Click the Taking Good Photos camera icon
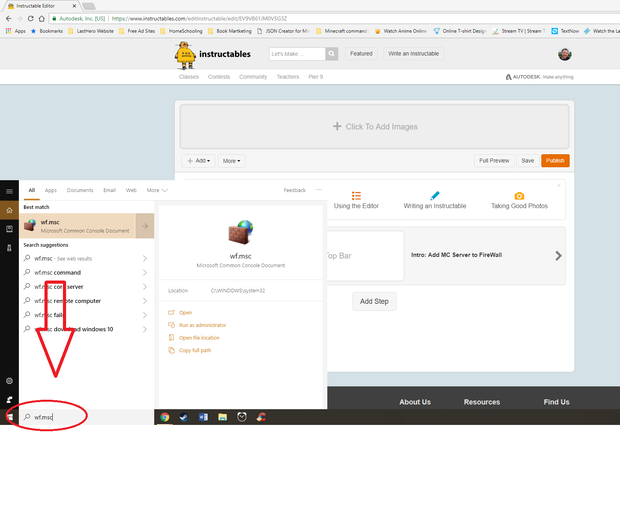This screenshot has height=517, width=620. pos(519,196)
